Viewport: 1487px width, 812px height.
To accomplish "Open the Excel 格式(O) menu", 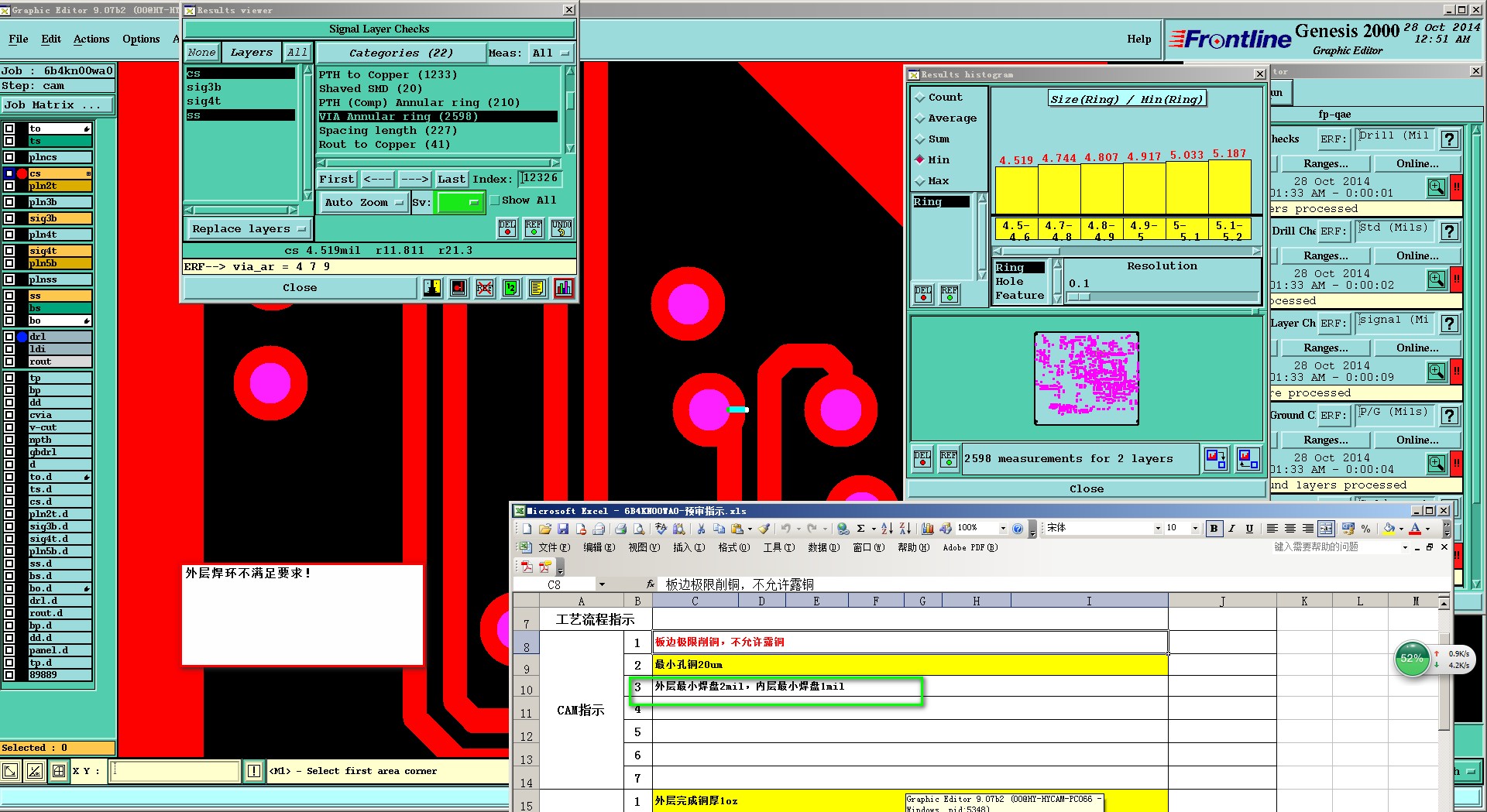I will [733, 548].
